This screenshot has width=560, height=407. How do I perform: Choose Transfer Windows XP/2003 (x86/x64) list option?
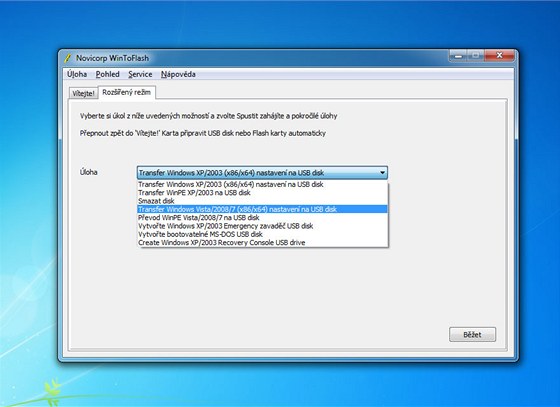click(262, 185)
